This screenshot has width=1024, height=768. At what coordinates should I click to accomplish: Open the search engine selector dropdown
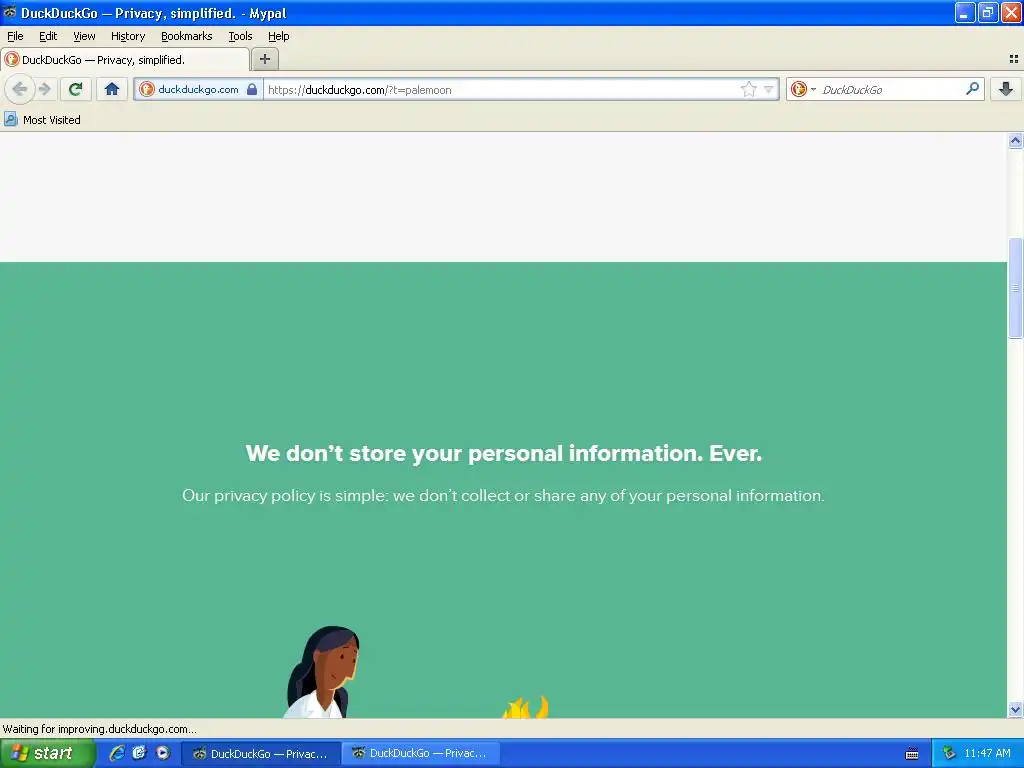(803, 89)
